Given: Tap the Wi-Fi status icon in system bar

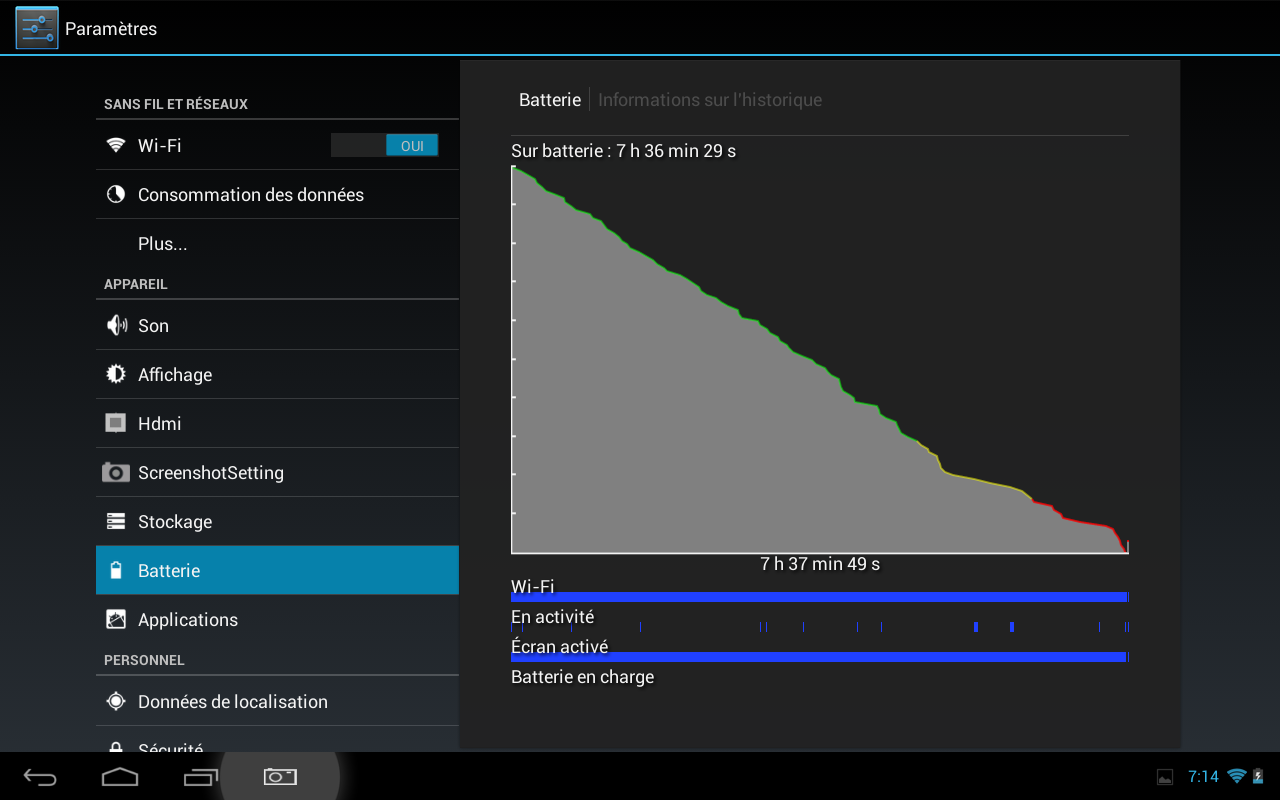Looking at the screenshot, I should pyautogui.click(x=1237, y=776).
